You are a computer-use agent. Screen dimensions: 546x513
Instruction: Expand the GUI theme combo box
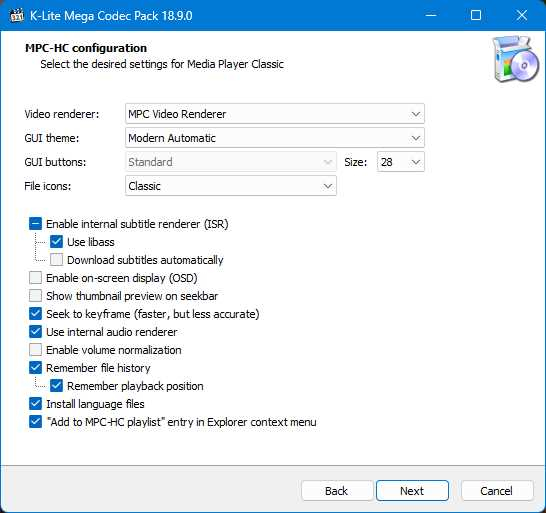click(x=275, y=138)
